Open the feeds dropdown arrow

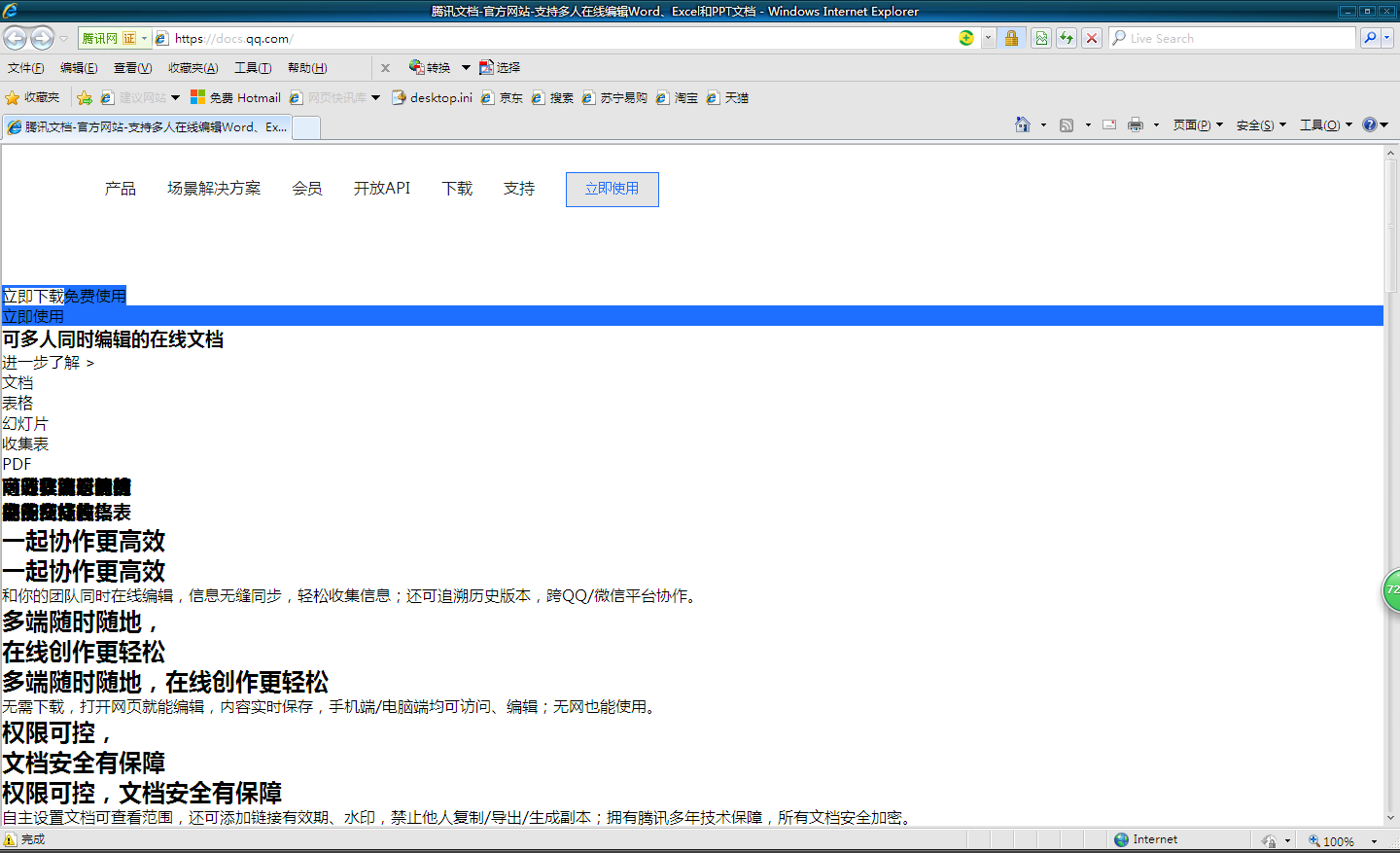coord(1088,124)
